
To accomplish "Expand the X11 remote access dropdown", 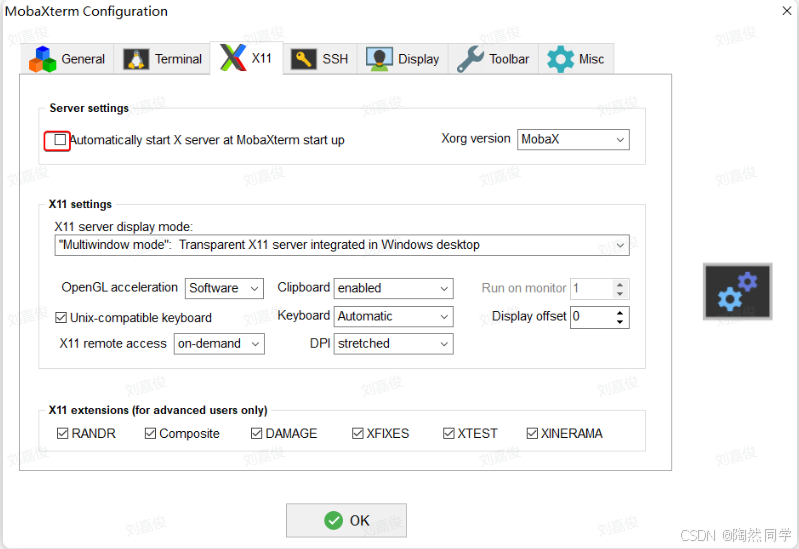I will click(219, 344).
